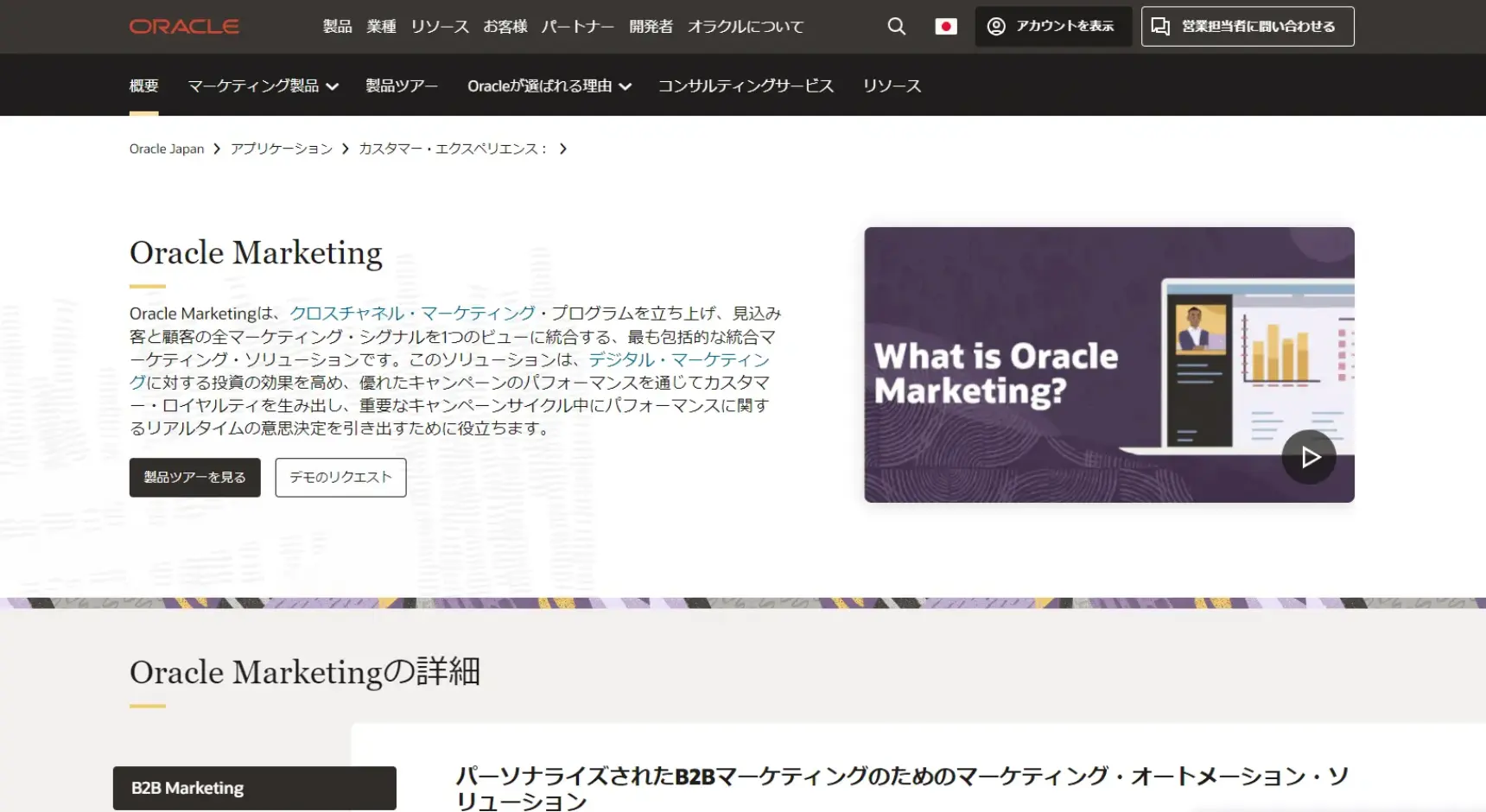Image resolution: width=1486 pixels, height=812 pixels.
Task: Open the 開発者 top menu
Action: pyautogui.click(x=651, y=27)
